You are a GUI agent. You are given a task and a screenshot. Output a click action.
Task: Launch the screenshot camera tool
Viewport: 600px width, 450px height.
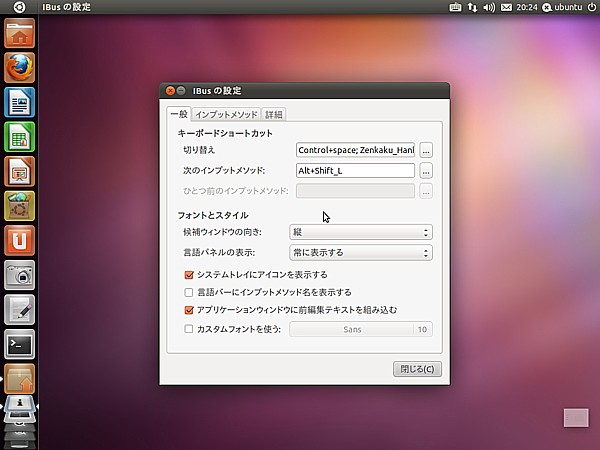click(20, 275)
